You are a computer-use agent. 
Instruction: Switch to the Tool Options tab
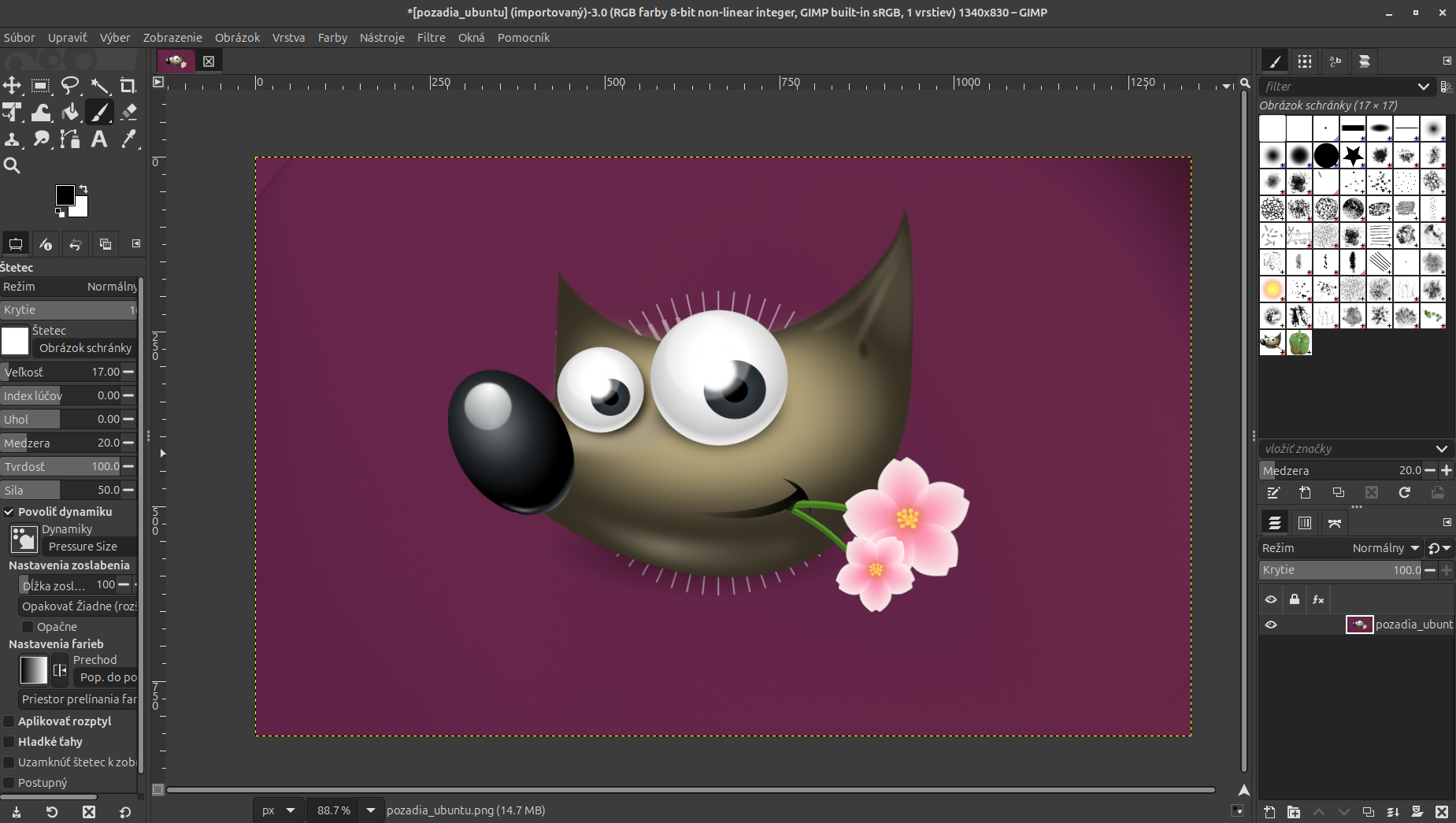(x=16, y=244)
